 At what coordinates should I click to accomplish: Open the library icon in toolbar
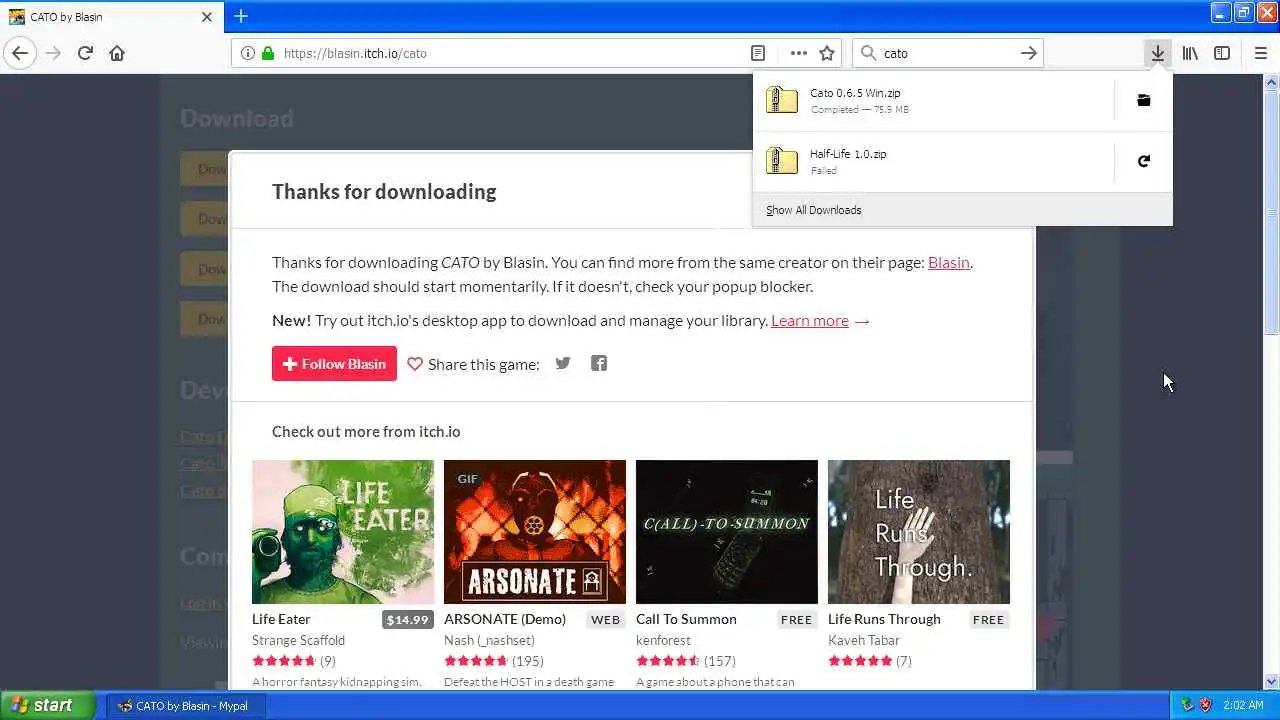point(1190,53)
